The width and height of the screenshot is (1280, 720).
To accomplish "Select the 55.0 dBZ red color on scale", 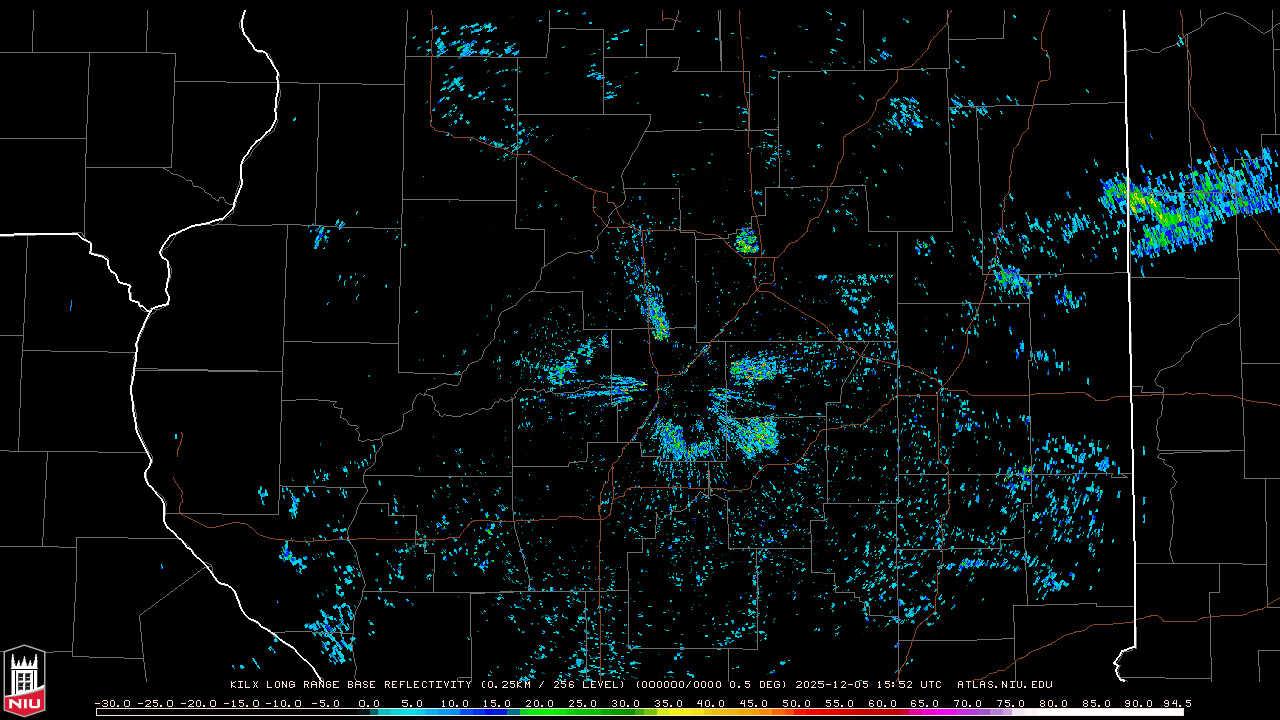I will point(839,712).
